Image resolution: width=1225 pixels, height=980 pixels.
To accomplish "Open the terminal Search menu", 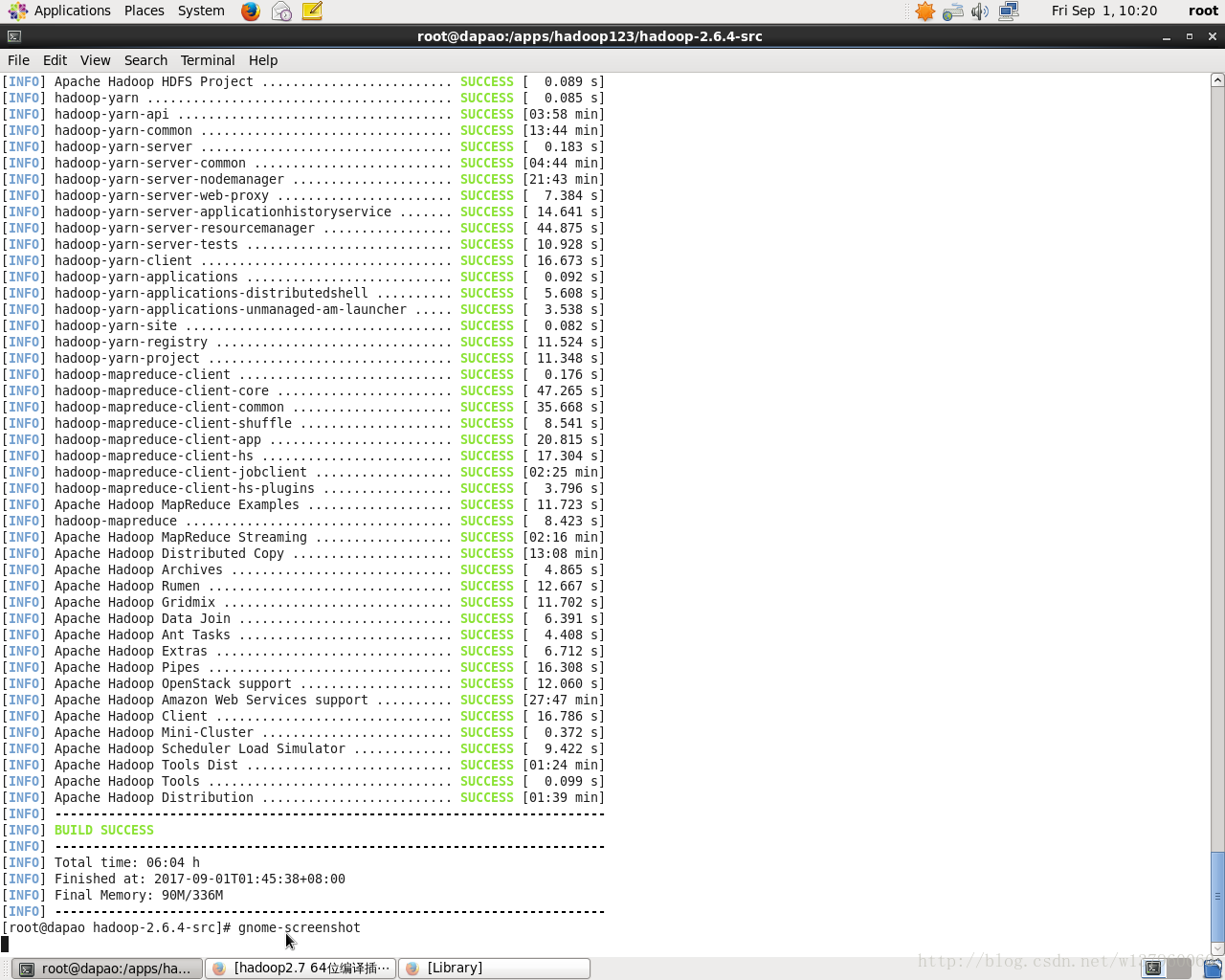I will (x=145, y=60).
